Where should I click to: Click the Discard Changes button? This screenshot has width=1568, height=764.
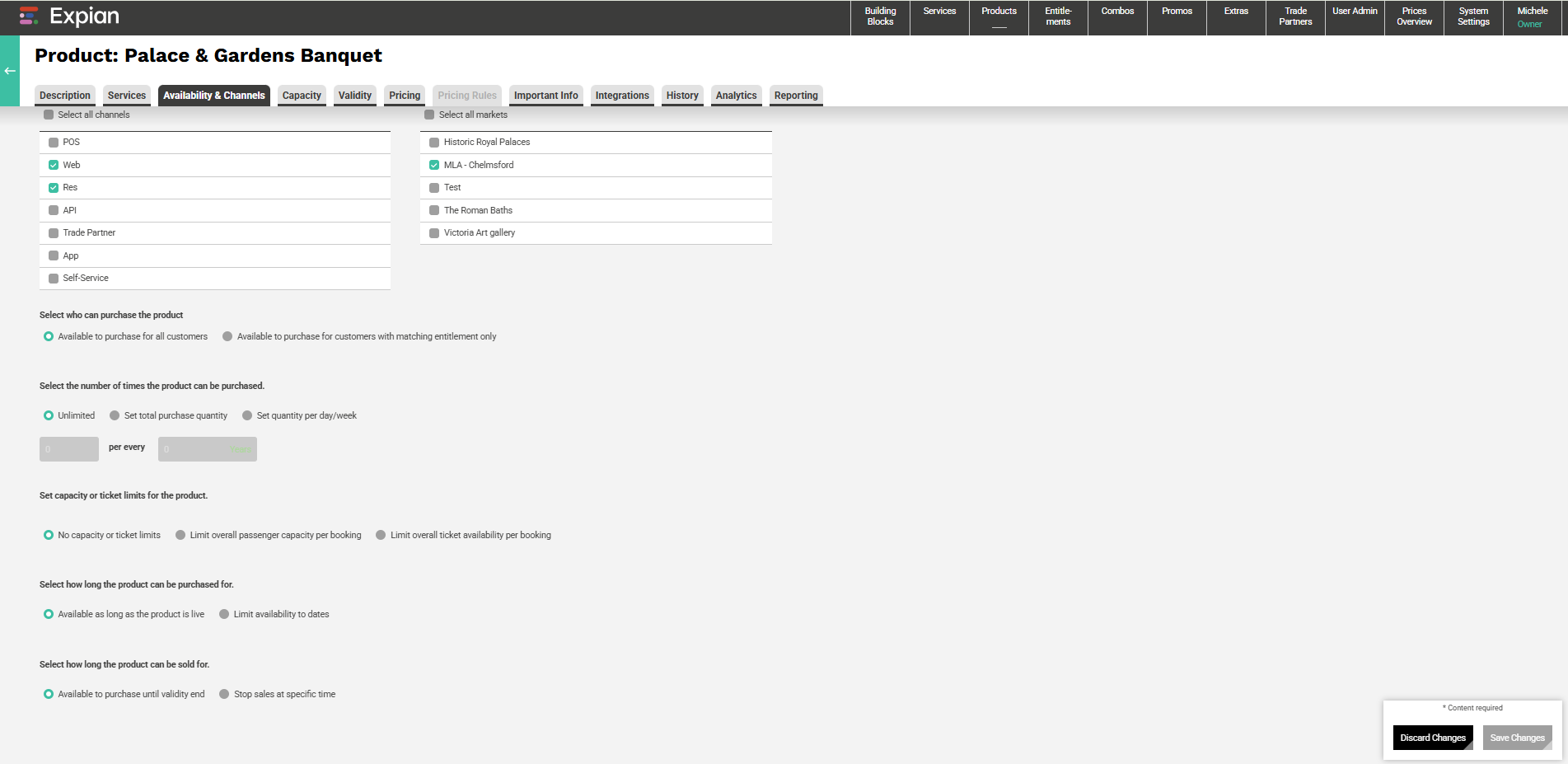pos(1433,738)
